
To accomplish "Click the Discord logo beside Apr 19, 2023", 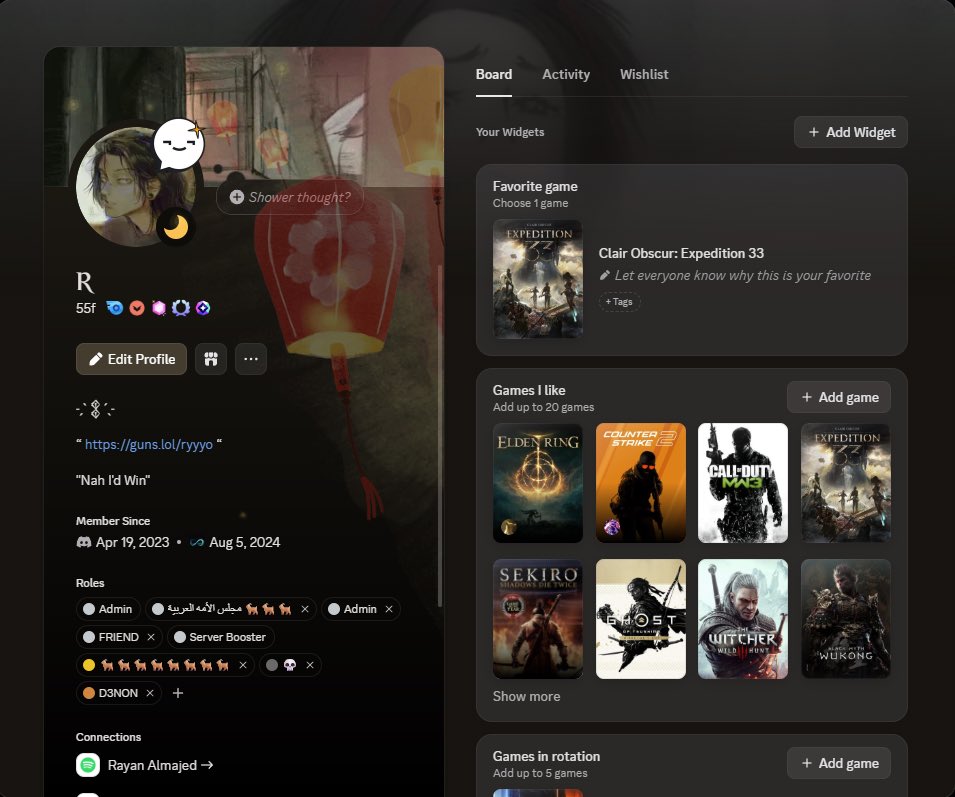I will (83, 542).
